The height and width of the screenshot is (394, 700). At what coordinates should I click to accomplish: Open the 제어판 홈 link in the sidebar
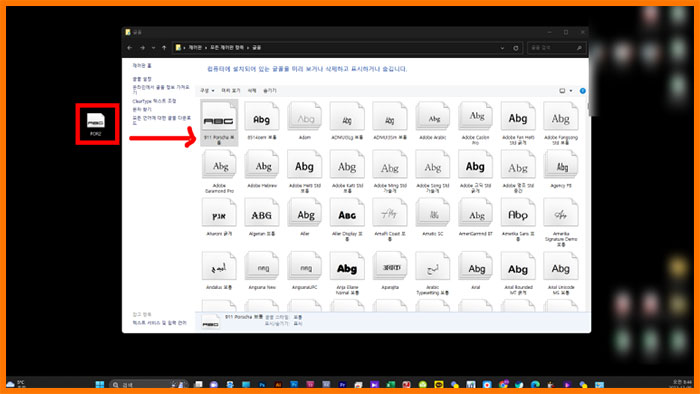[x=142, y=66]
